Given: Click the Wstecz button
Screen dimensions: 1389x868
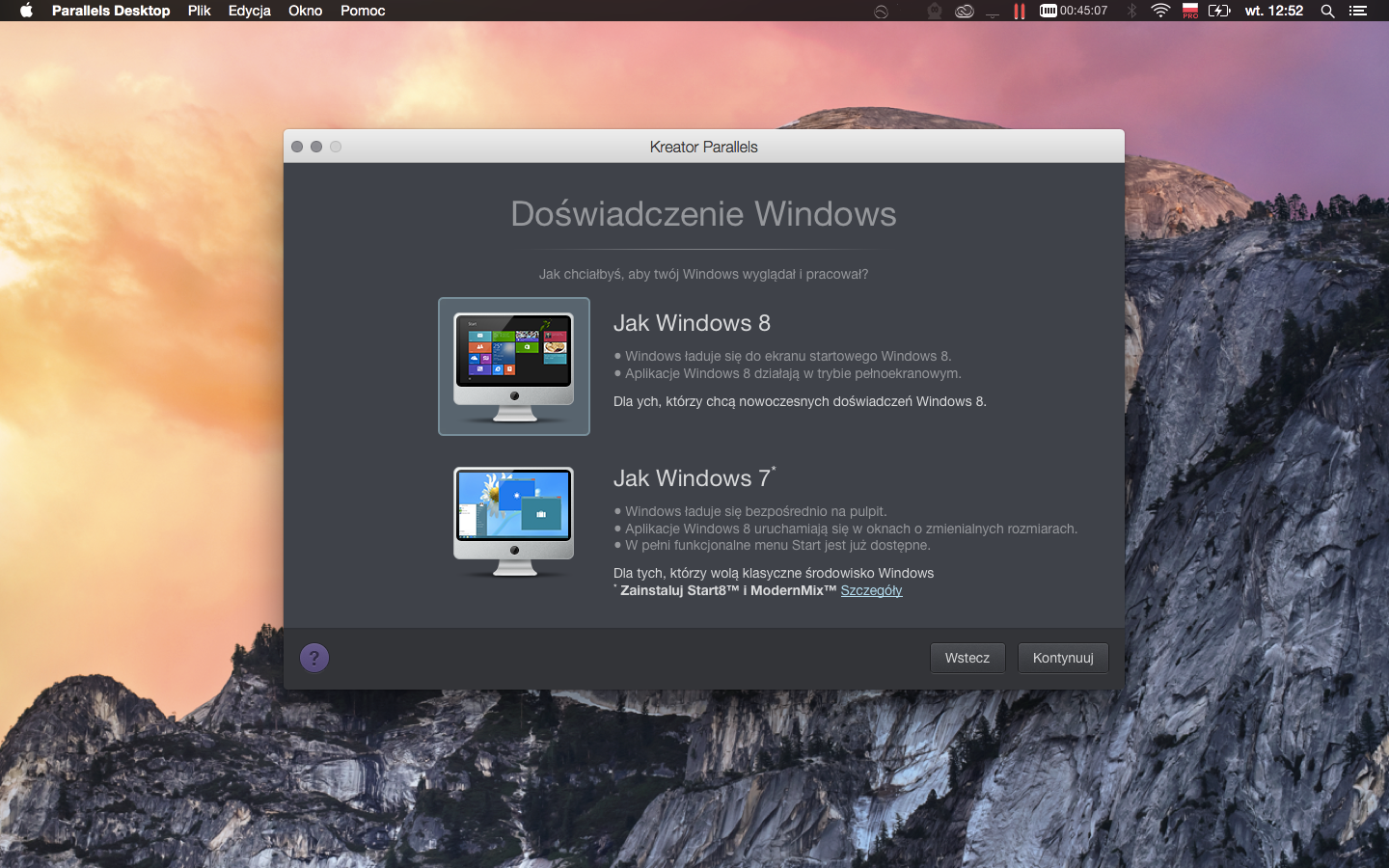Looking at the screenshot, I should (967, 658).
